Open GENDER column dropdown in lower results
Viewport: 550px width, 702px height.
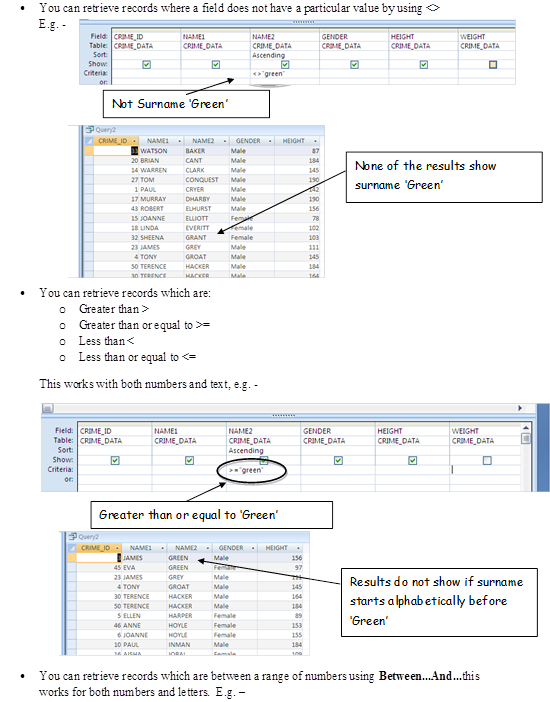pos(253,548)
